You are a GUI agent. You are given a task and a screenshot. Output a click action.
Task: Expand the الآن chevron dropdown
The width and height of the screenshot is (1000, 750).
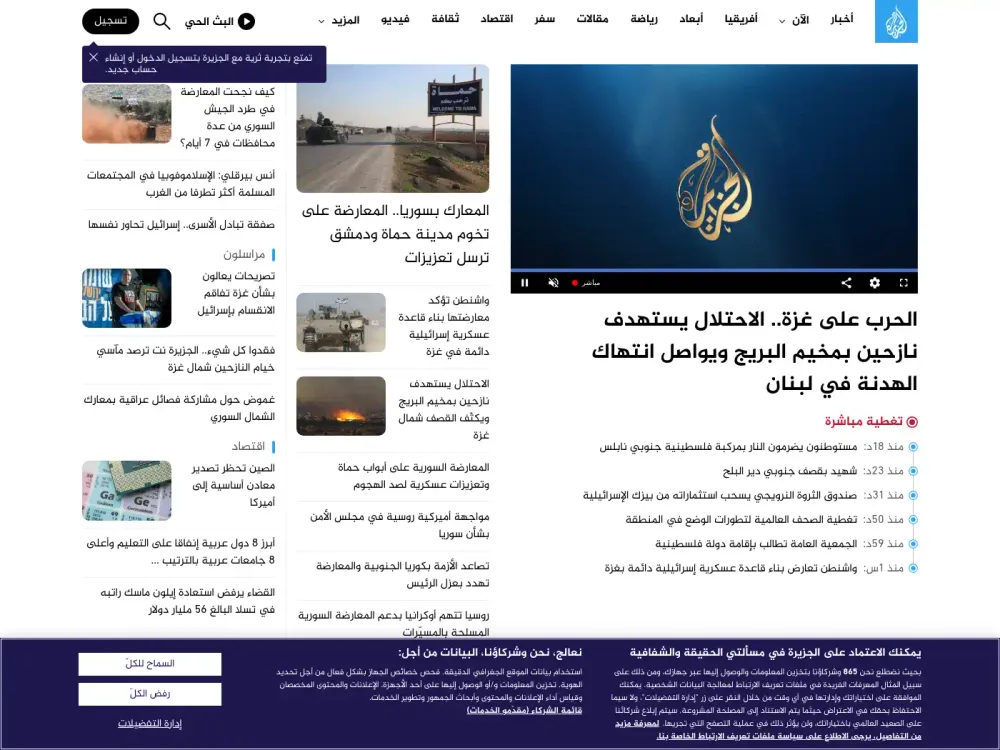pyautogui.click(x=783, y=22)
